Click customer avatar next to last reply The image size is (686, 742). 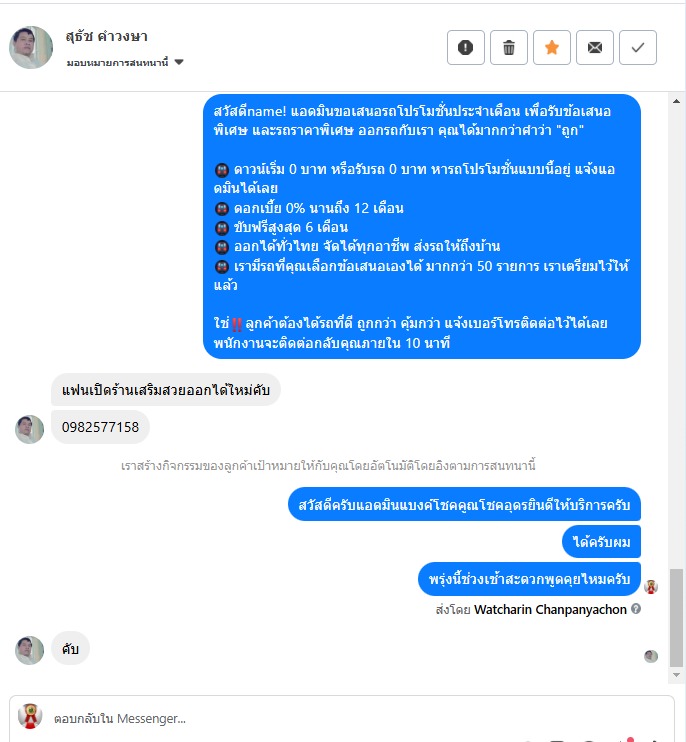tap(29, 650)
